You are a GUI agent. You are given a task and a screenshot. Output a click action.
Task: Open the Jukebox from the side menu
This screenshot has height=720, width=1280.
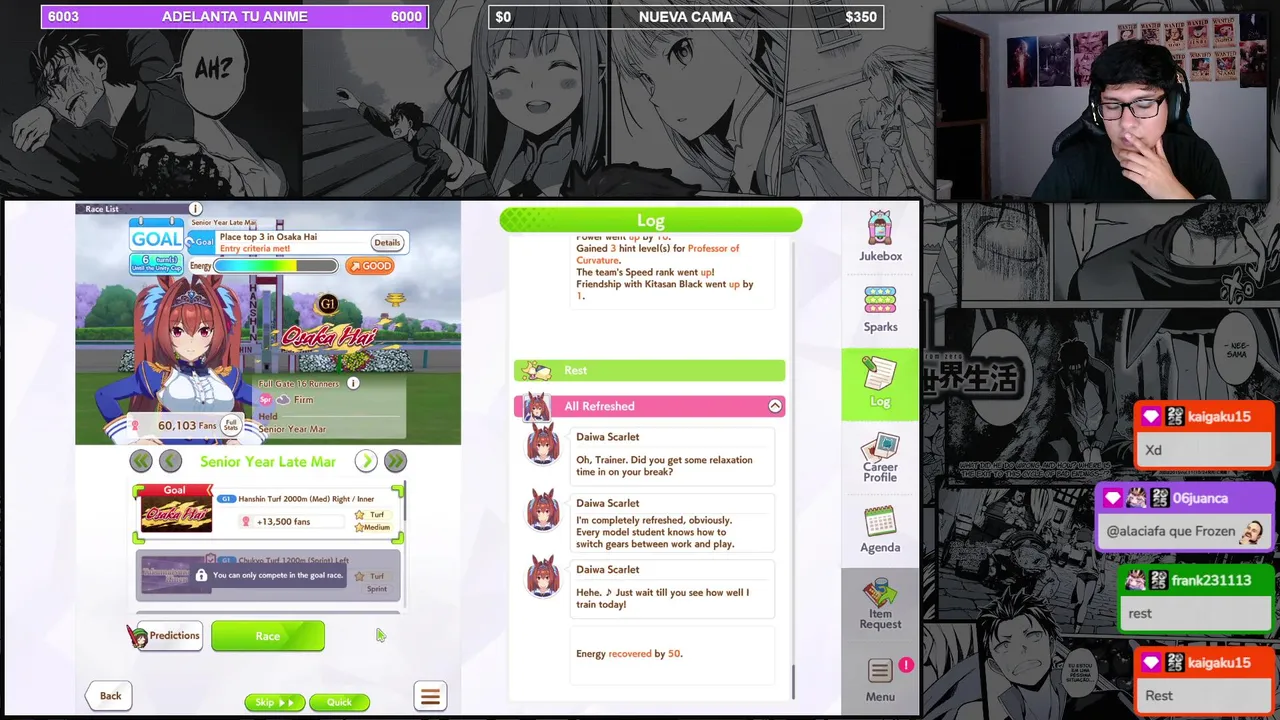880,238
